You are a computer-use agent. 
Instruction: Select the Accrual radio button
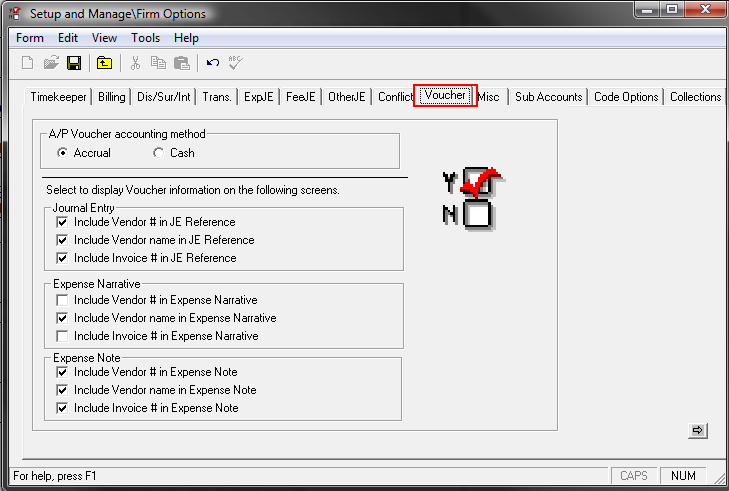(x=63, y=153)
